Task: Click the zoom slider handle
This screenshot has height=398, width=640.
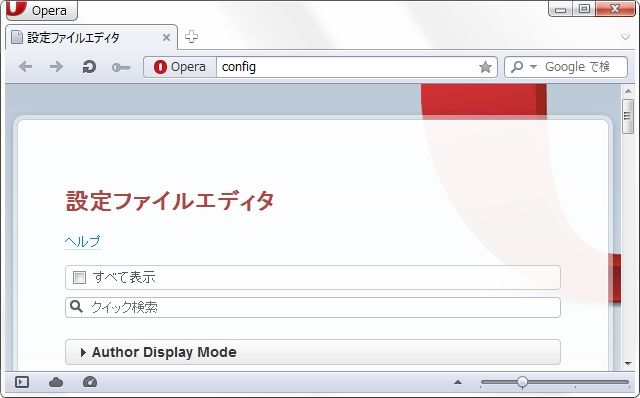Action: pyautogui.click(x=522, y=382)
